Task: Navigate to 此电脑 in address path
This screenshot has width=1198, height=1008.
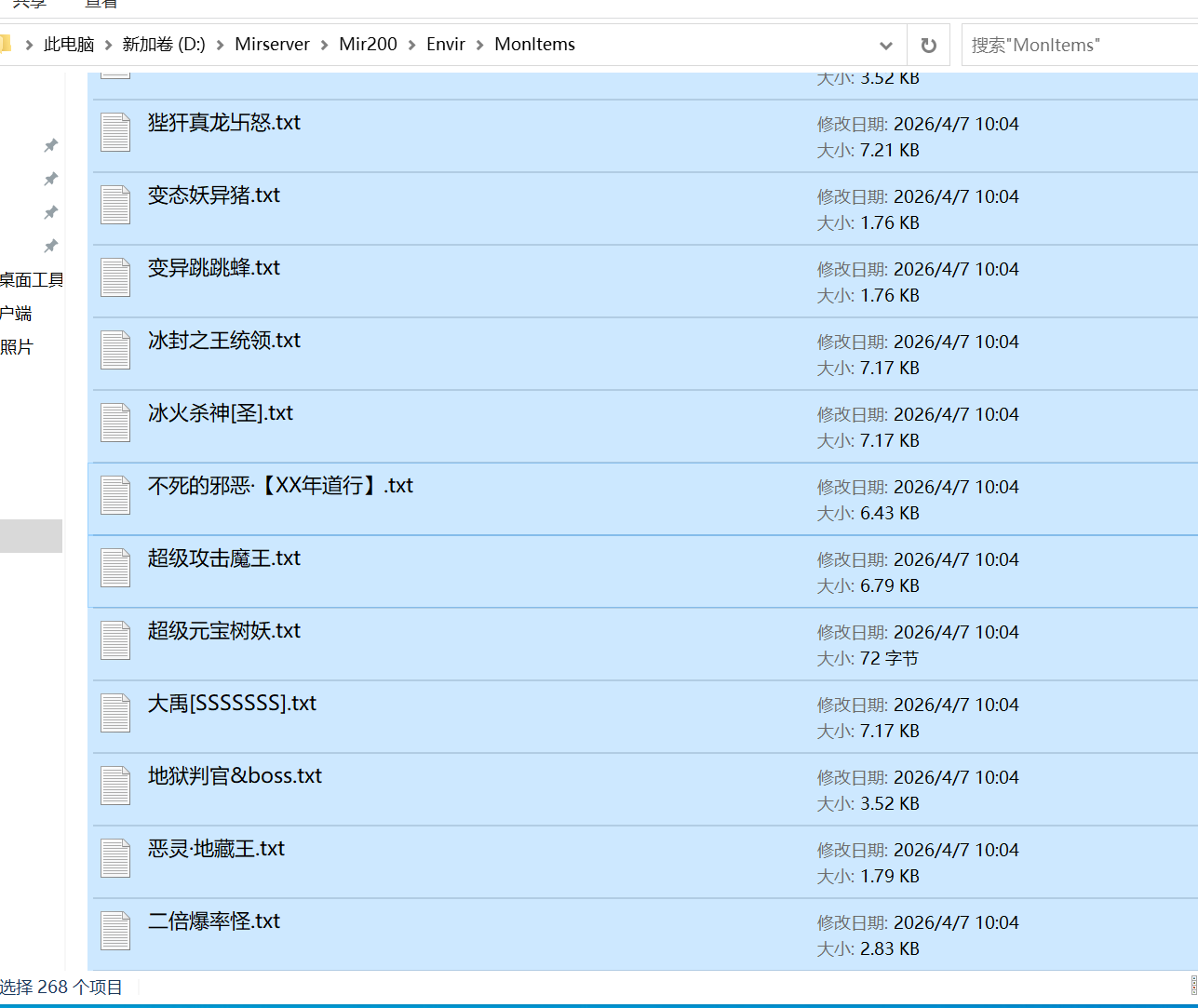Action: pos(69,45)
